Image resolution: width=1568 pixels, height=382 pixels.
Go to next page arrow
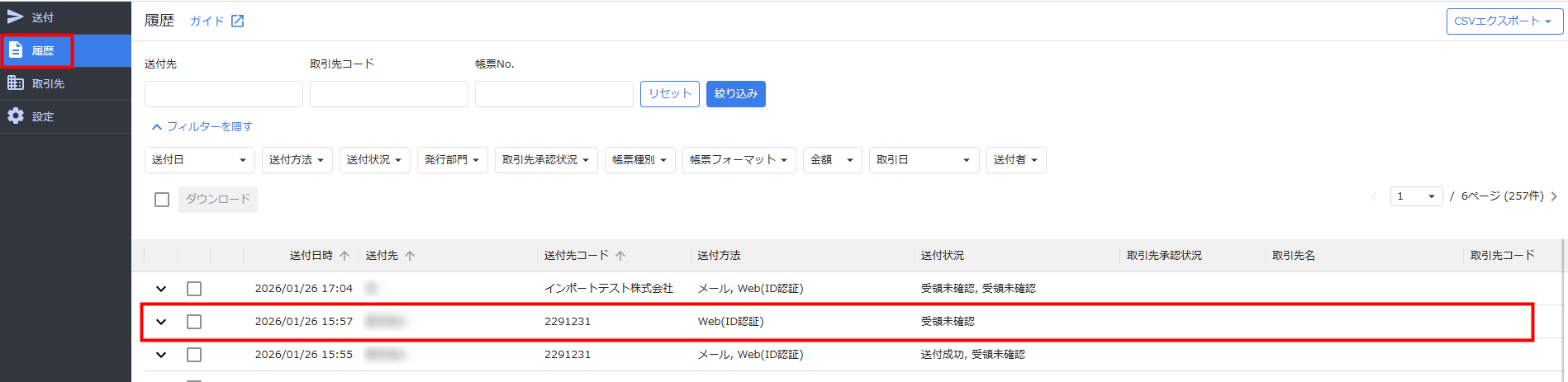[1554, 196]
